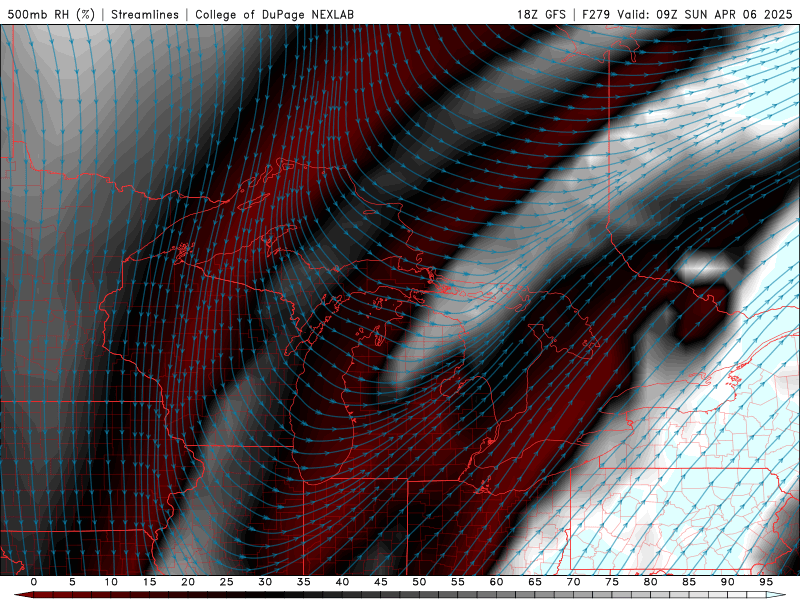Click the "F279" forecast hour text
Screen dimensions: 800x600
[596, 14]
